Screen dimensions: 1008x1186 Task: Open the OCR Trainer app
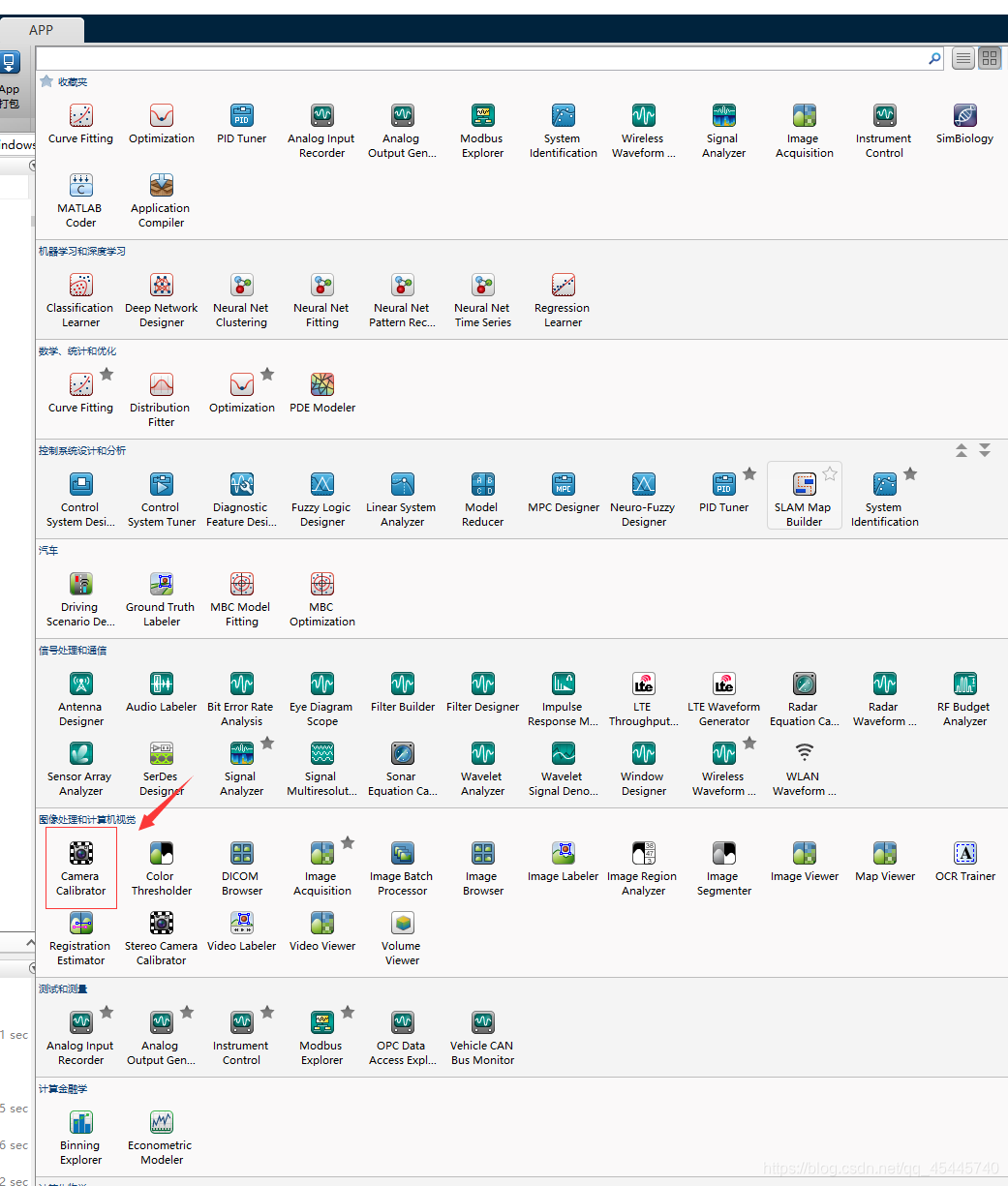965,861
